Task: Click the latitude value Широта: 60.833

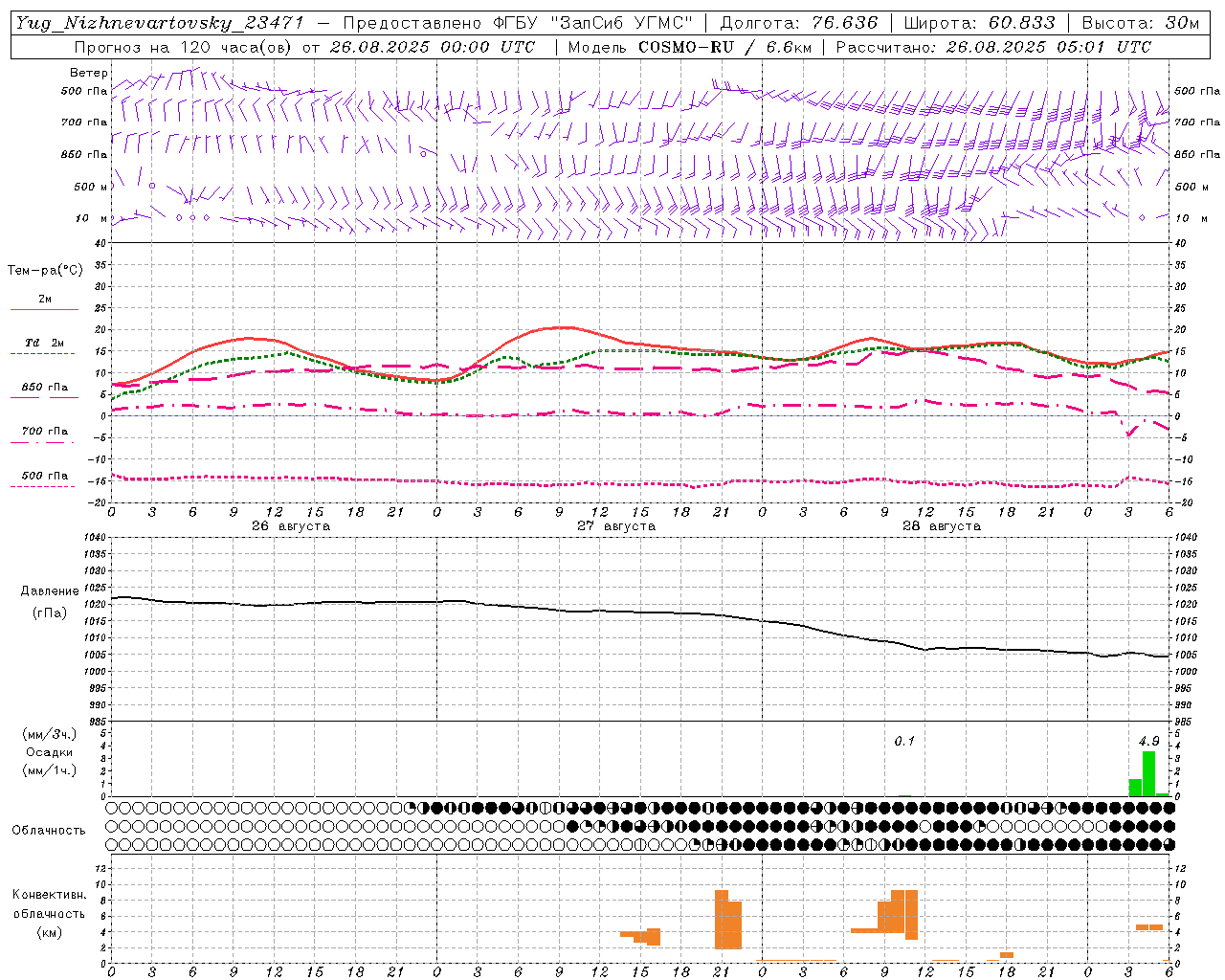Action: [x=979, y=23]
